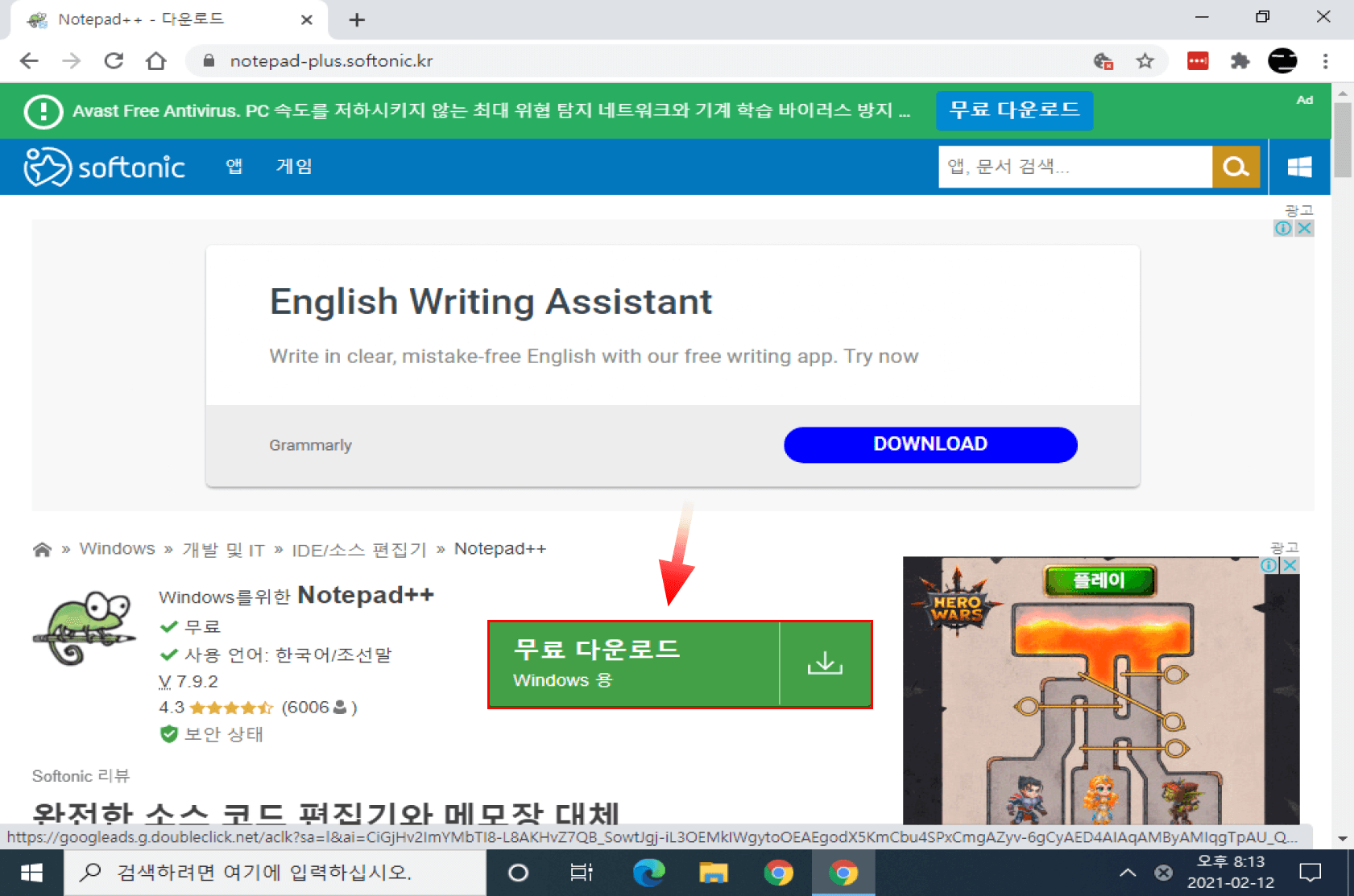This screenshot has height=896, width=1354.
Task: Open Task View on the taskbar
Action: click(582, 873)
